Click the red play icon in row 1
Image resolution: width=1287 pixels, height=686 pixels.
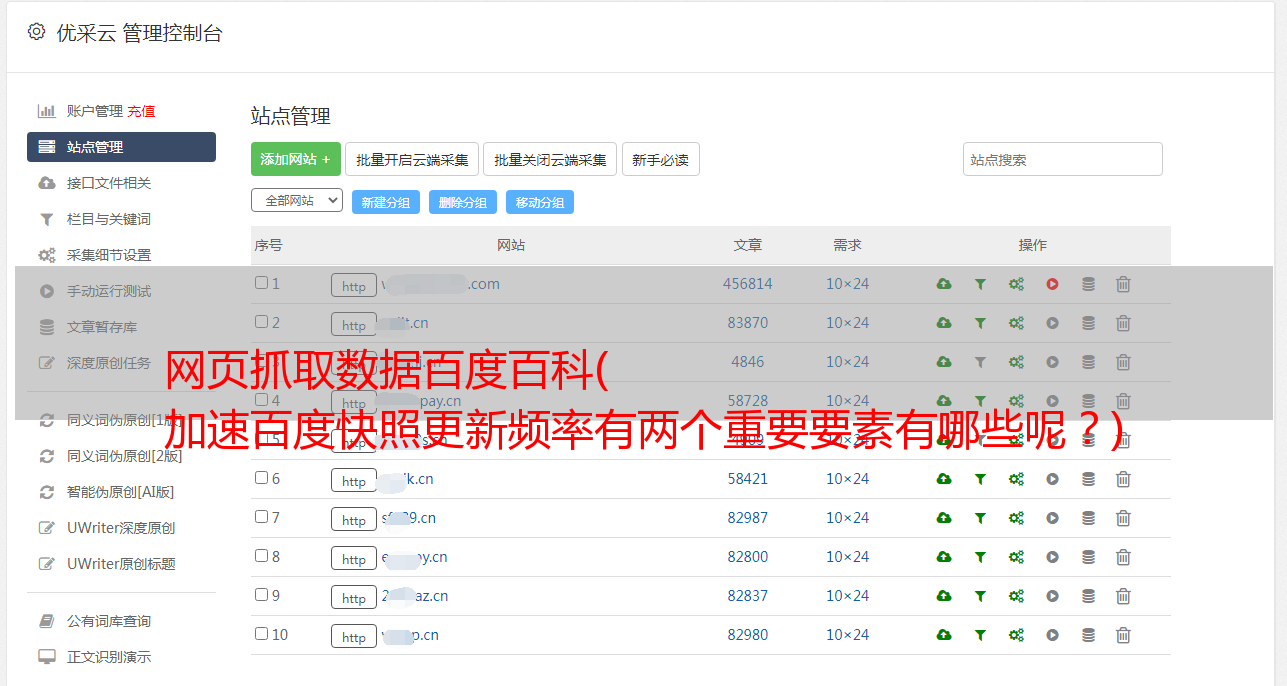(x=1052, y=284)
